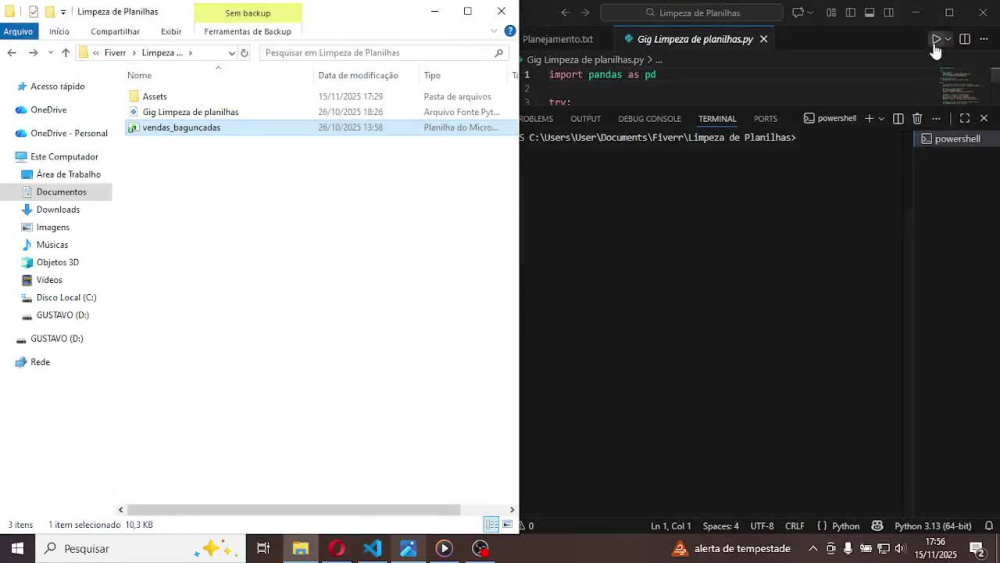Viewport: 1000px width, 563px height.
Task: Open the run options dropdown beside play
Action: coord(948,39)
